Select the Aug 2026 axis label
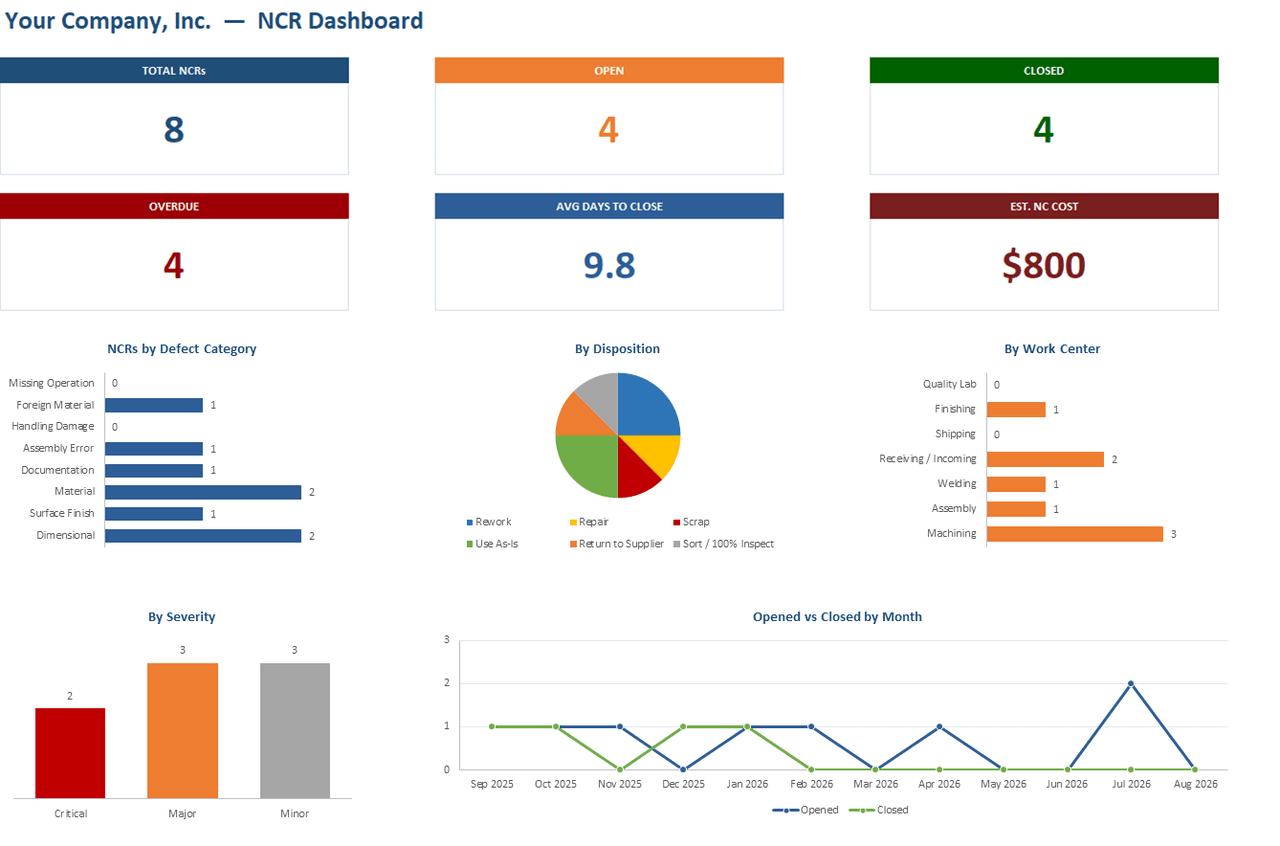Screen dimensions: 1280x846 click(1195, 784)
